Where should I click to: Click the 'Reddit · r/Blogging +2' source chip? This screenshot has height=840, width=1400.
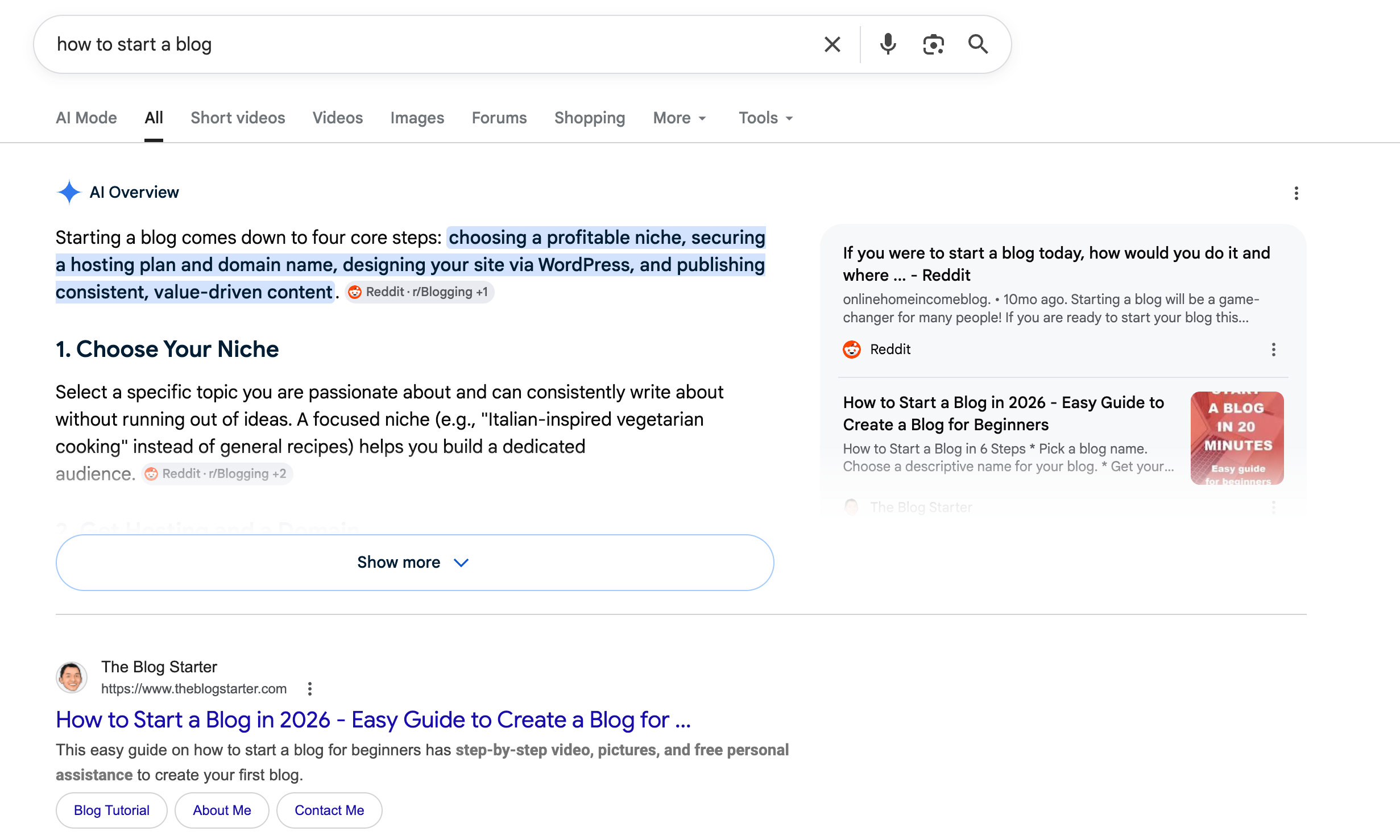tap(217, 474)
